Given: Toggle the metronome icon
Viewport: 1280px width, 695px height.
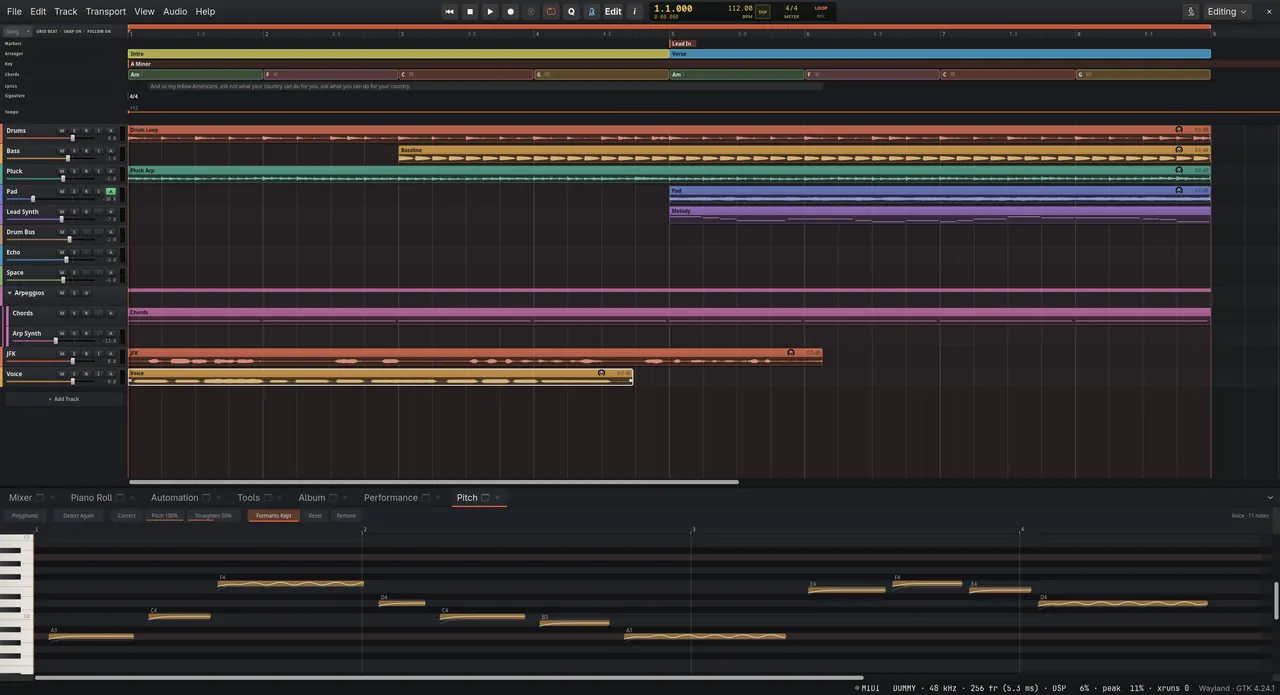Looking at the screenshot, I should click(x=592, y=12).
